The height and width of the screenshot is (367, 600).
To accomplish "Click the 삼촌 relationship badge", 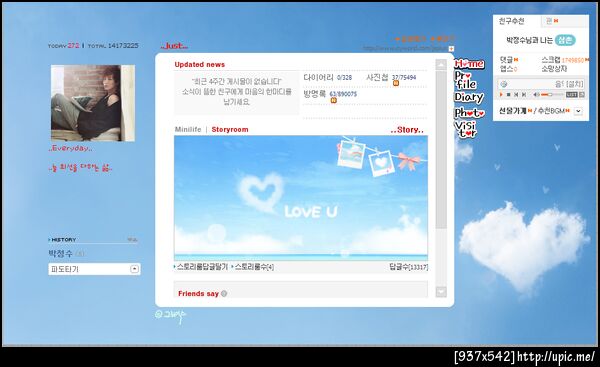I will click(x=565, y=40).
